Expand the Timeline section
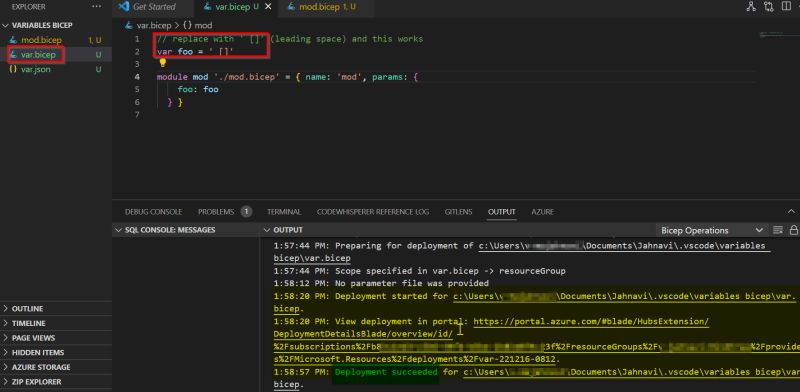 29,323
